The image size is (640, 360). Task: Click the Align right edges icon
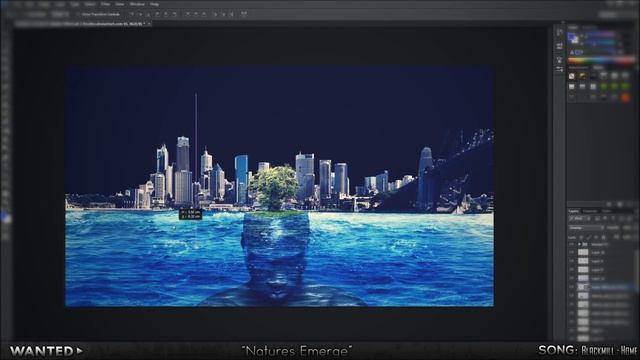click(174, 14)
